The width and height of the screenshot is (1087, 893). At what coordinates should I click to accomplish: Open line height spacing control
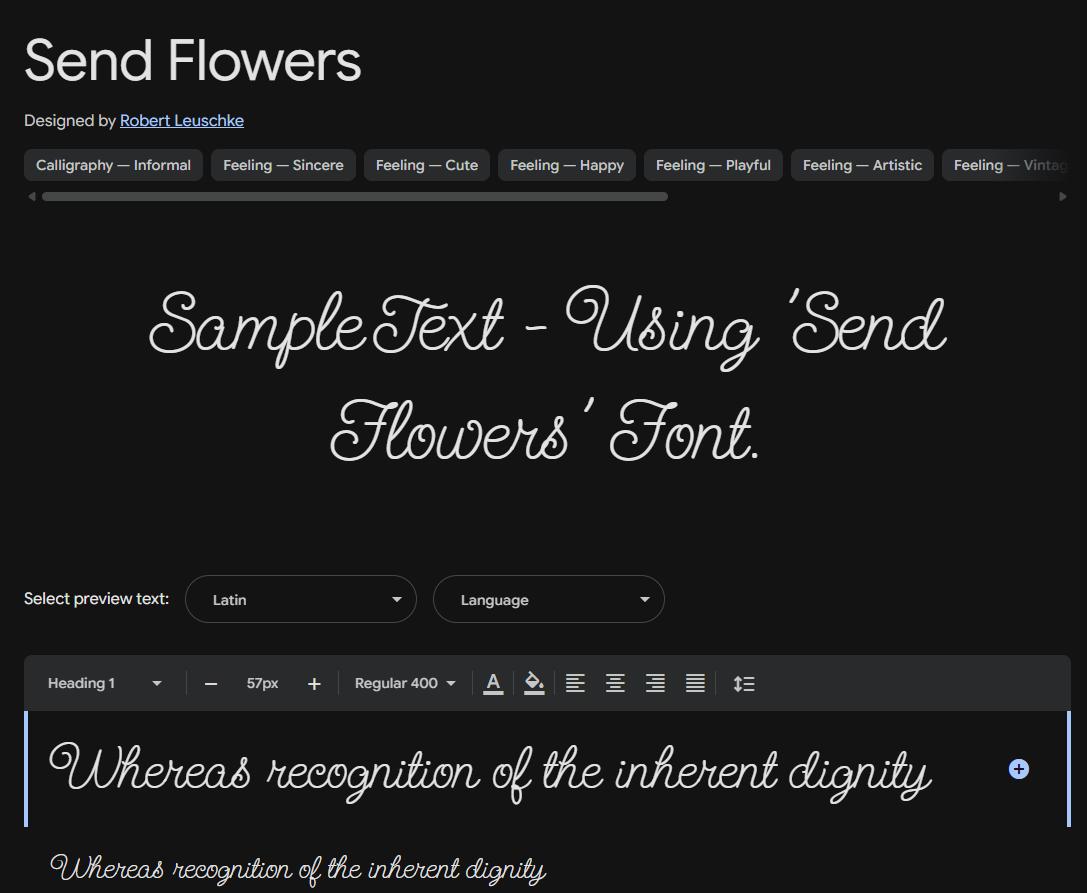[744, 684]
